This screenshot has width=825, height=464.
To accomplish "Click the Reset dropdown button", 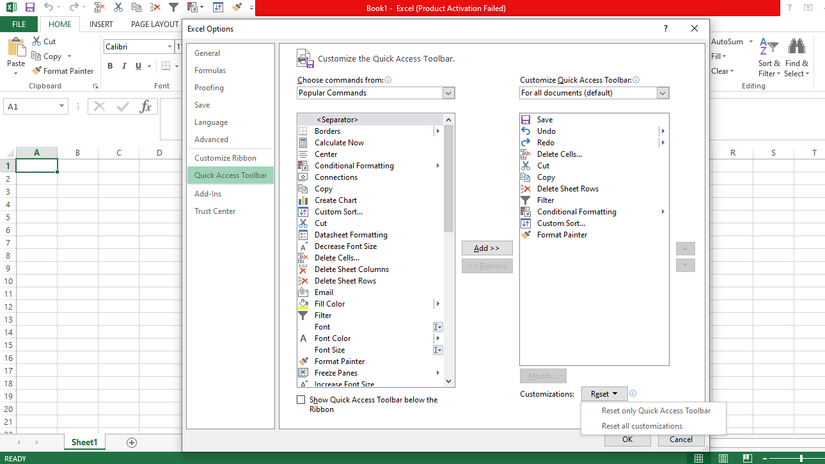I will tap(604, 394).
